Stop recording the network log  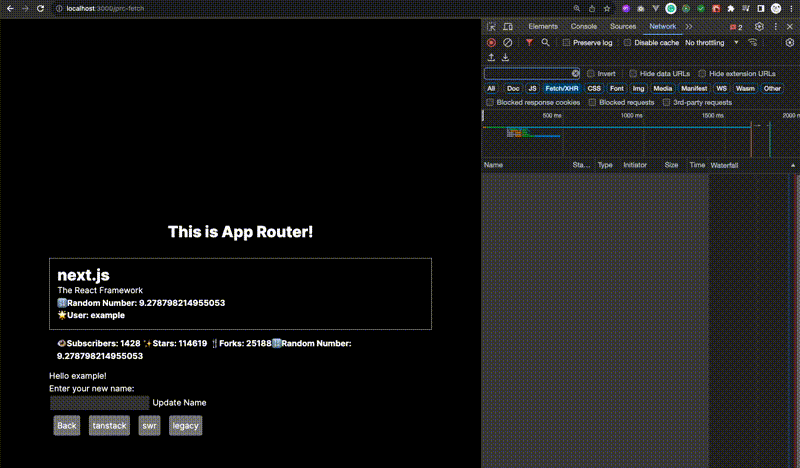491,43
